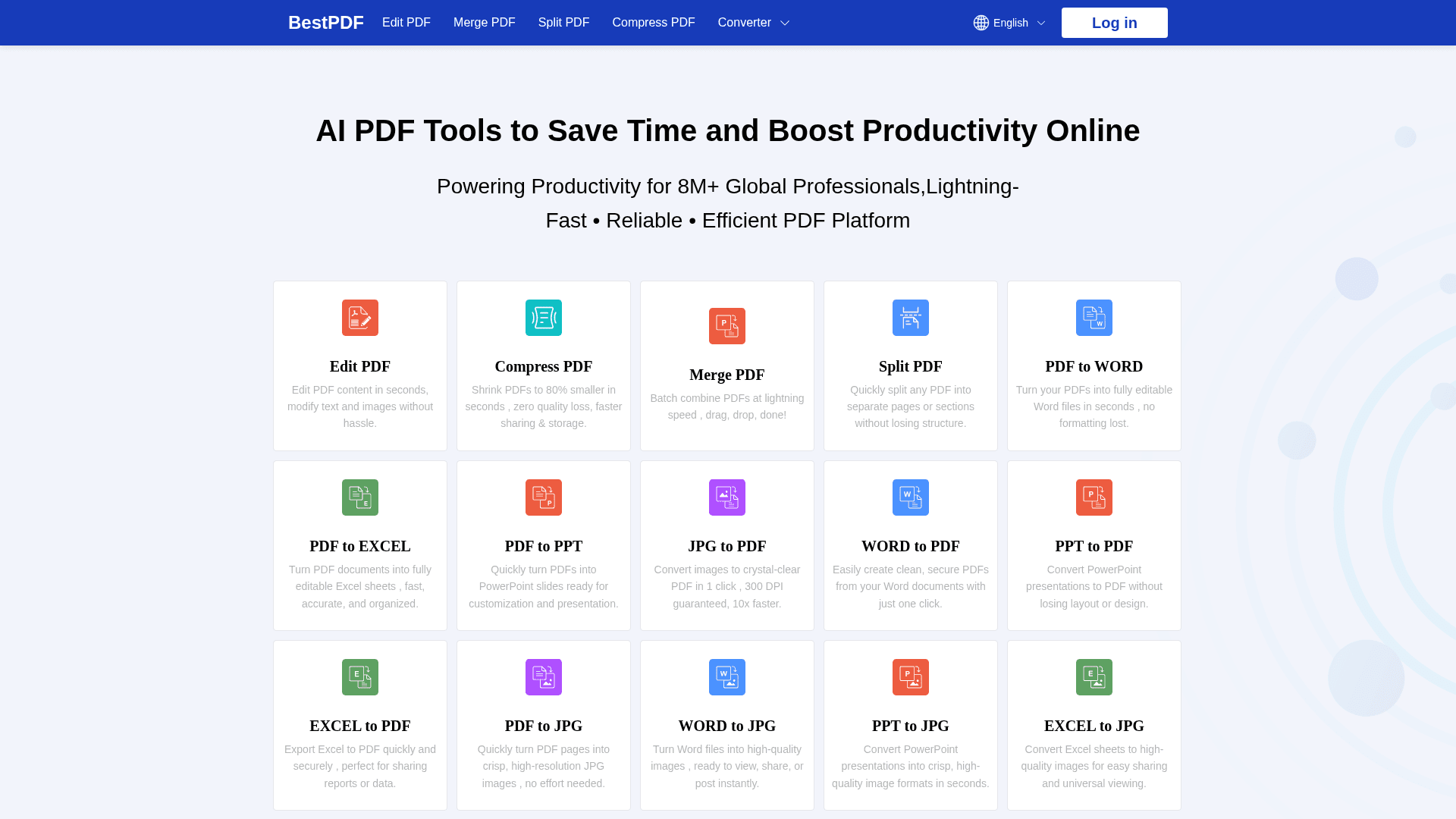Viewport: 1456px width, 819px height.
Task: Open Merge PDF from the navigation bar
Action: tap(484, 23)
